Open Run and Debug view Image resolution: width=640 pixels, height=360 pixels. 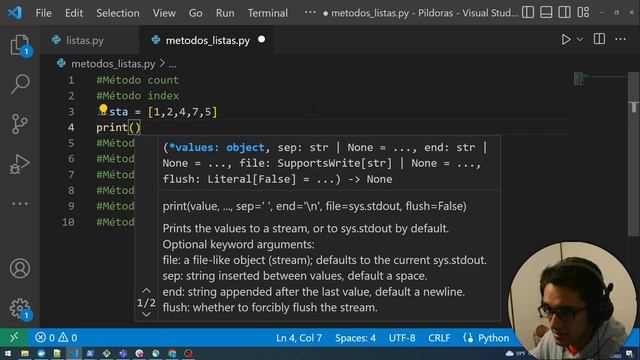pyautogui.click(x=20, y=164)
